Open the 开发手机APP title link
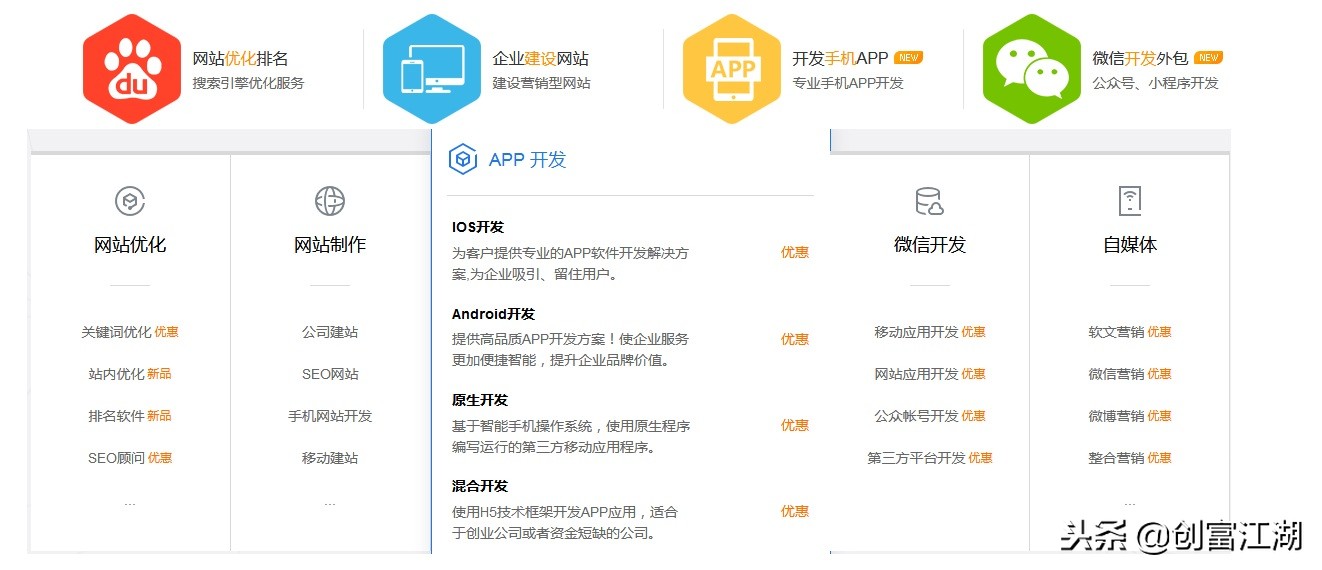This screenshot has width=1322, height=570. pos(840,58)
